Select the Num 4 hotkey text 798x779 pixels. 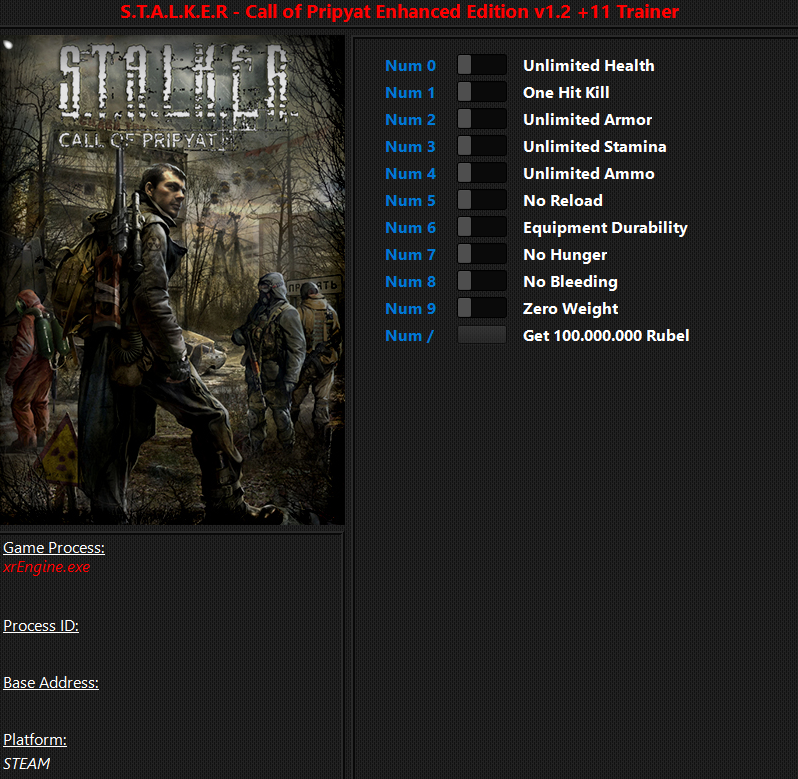[410, 174]
